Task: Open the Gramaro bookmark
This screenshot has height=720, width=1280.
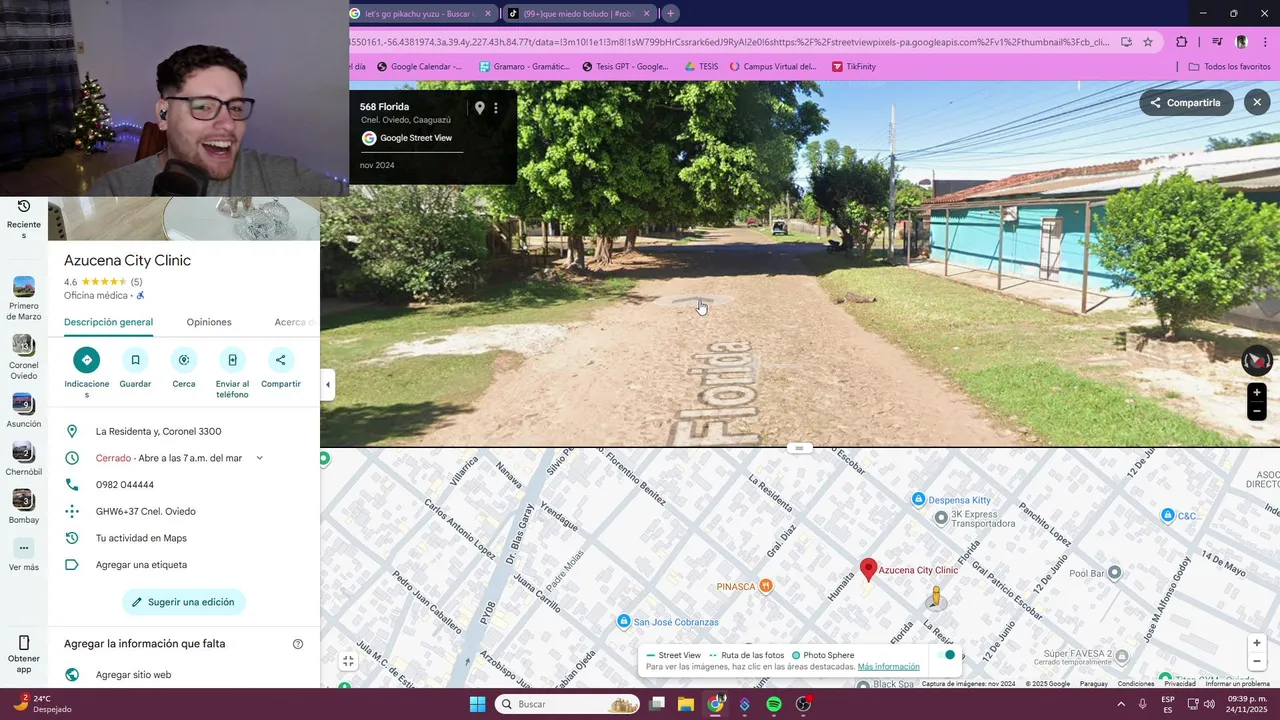Action: pyautogui.click(x=525, y=67)
